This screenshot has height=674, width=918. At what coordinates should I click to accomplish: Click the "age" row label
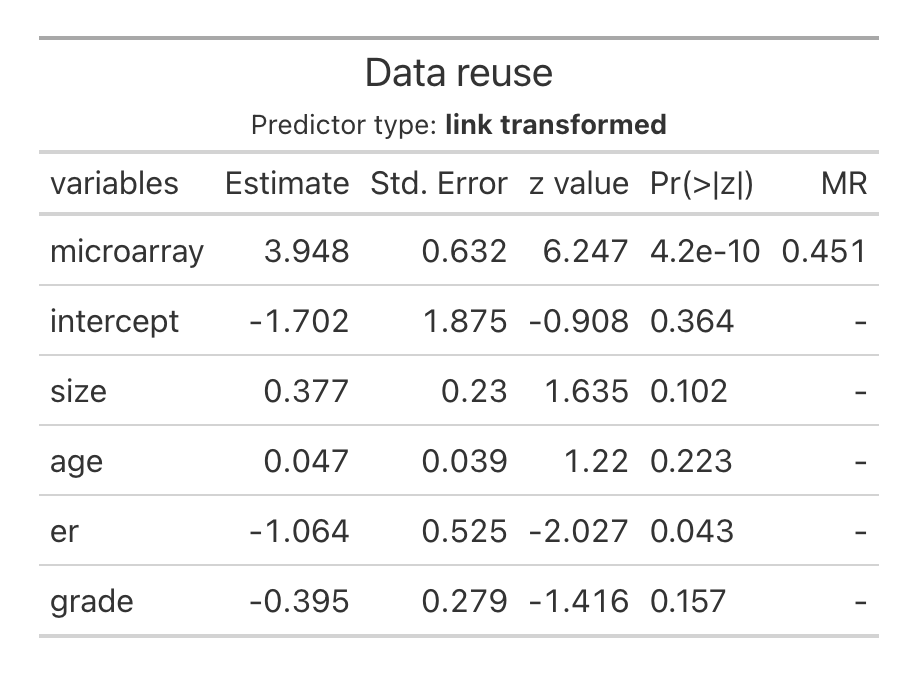pyautogui.click(x=76, y=461)
